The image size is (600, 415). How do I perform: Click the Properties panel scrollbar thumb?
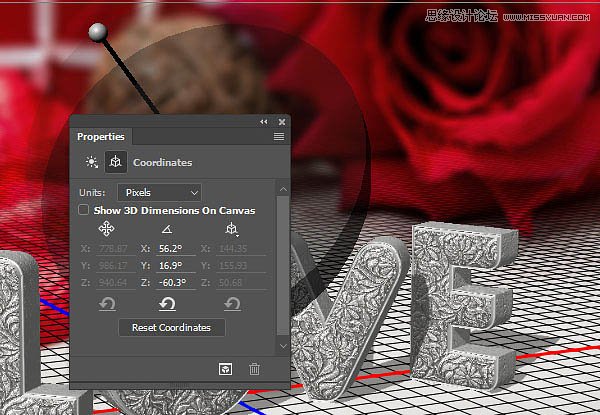(x=283, y=266)
